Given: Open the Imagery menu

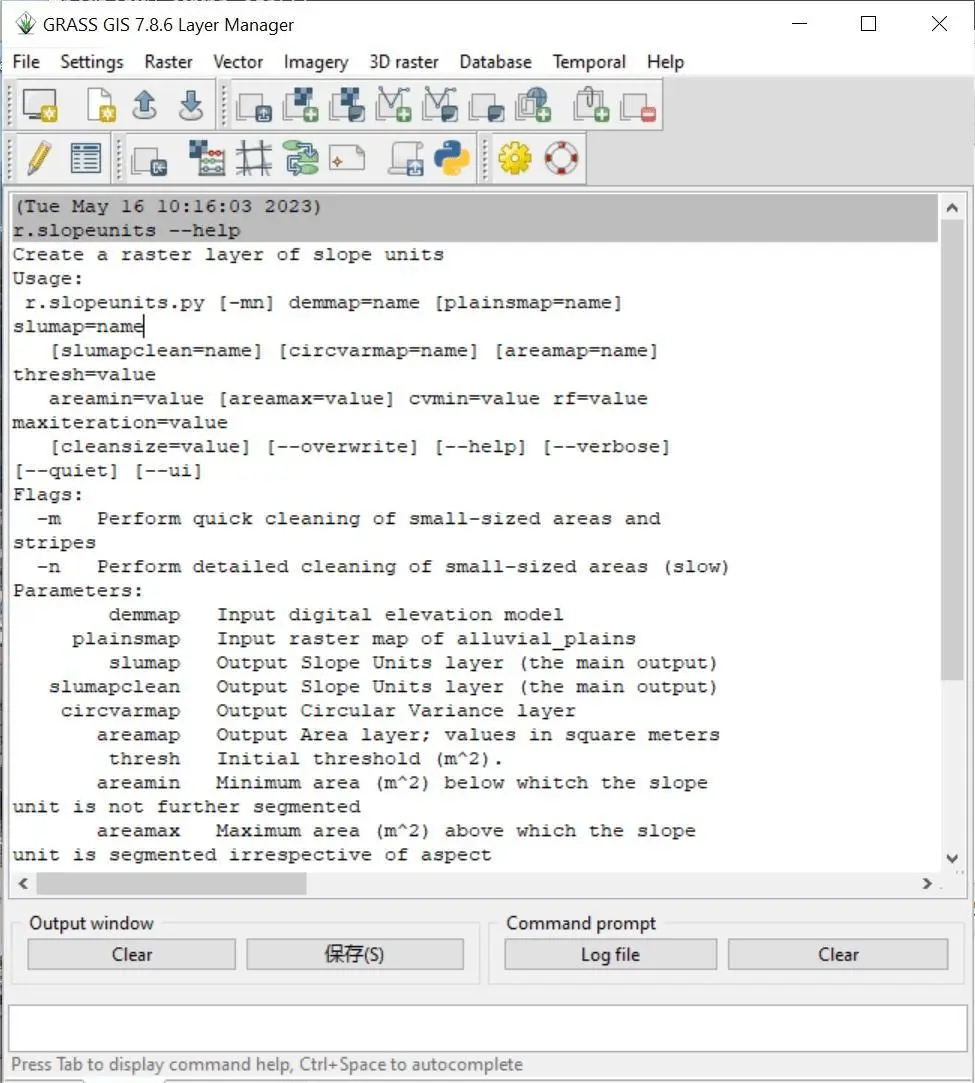Looking at the screenshot, I should click(316, 61).
